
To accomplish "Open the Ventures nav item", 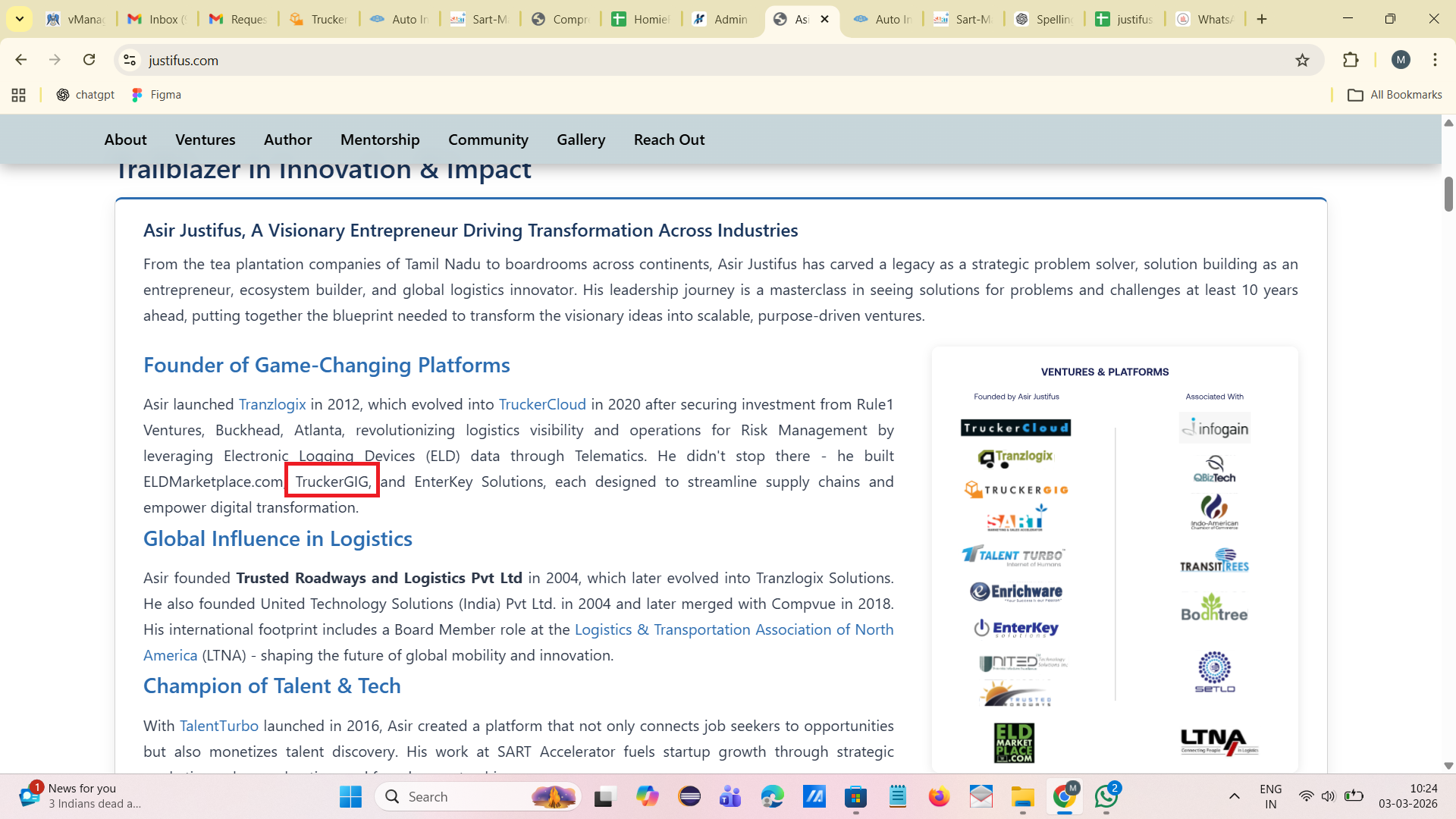I will tap(206, 140).
